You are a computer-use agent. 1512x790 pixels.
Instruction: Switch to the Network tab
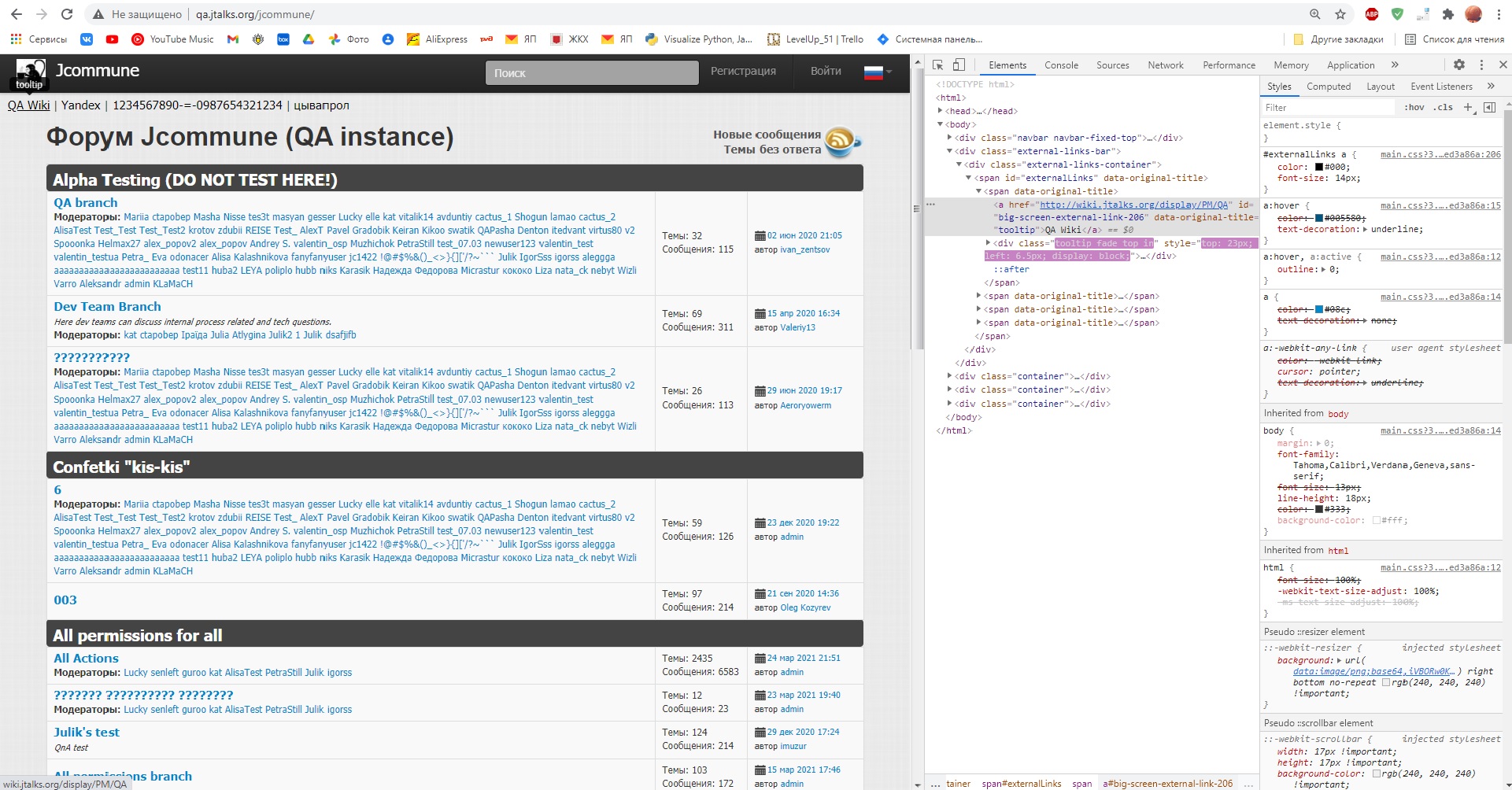point(1165,65)
